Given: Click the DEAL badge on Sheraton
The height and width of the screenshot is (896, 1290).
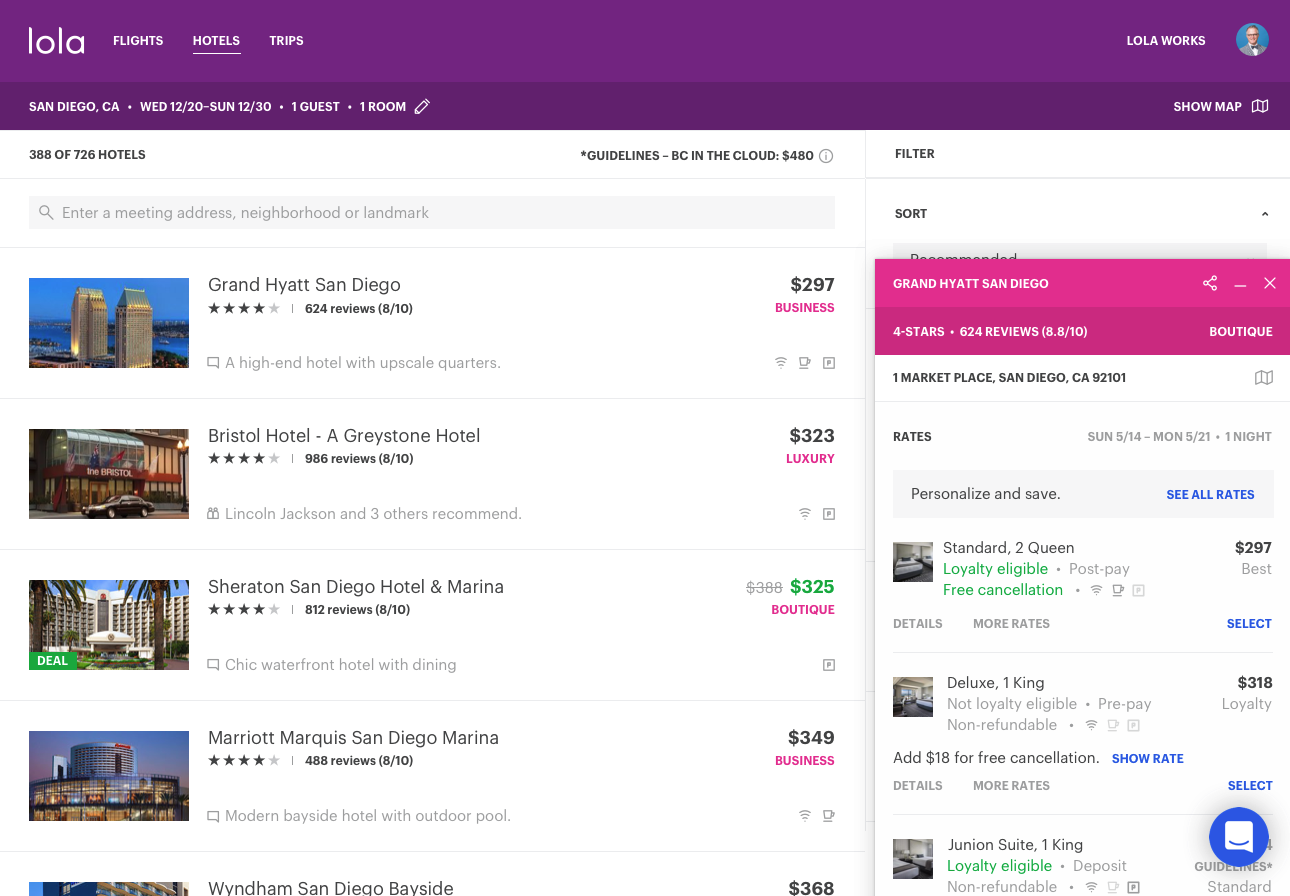Looking at the screenshot, I should (52, 660).
